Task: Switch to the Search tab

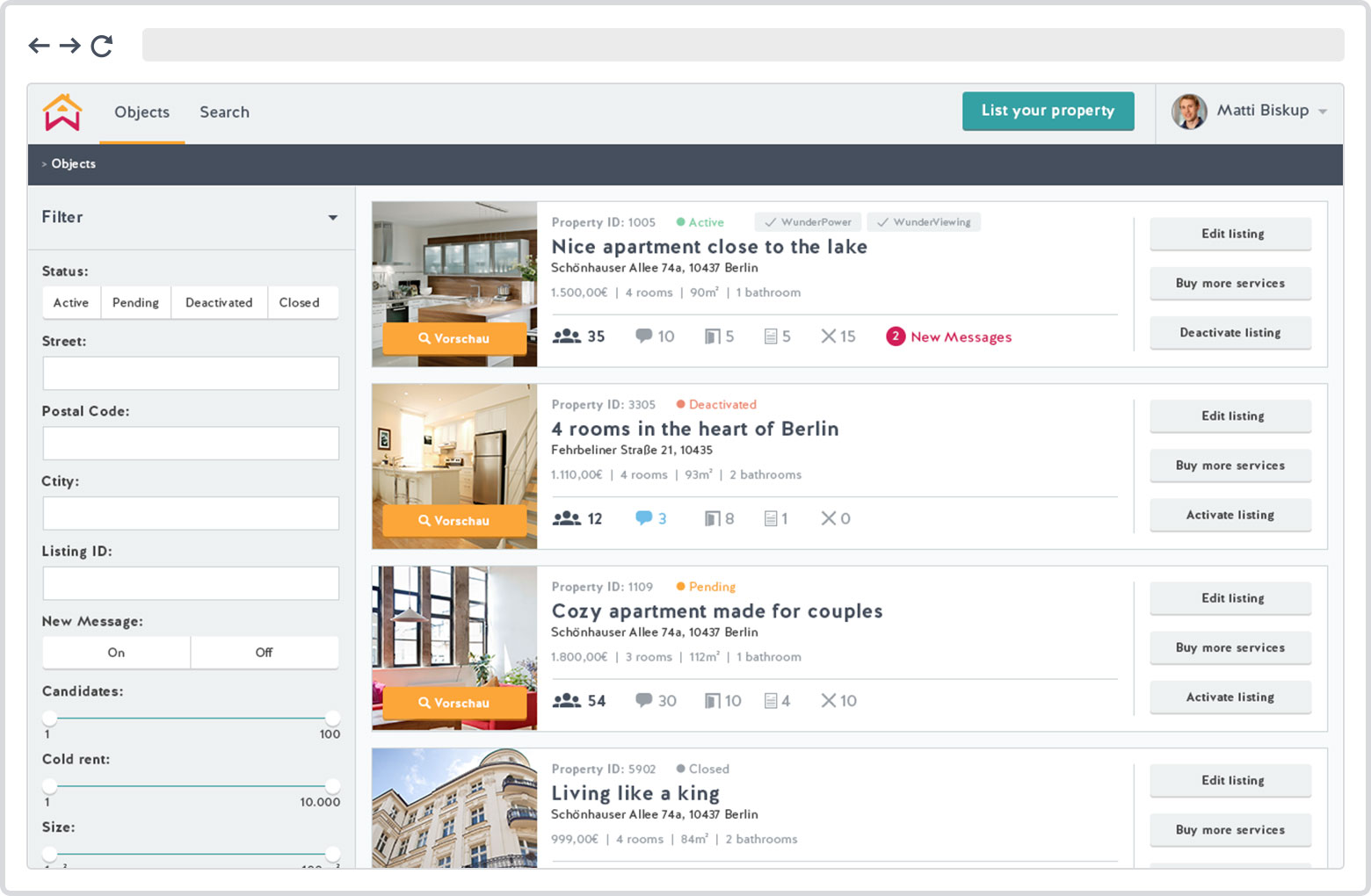Action: [224, 112]
